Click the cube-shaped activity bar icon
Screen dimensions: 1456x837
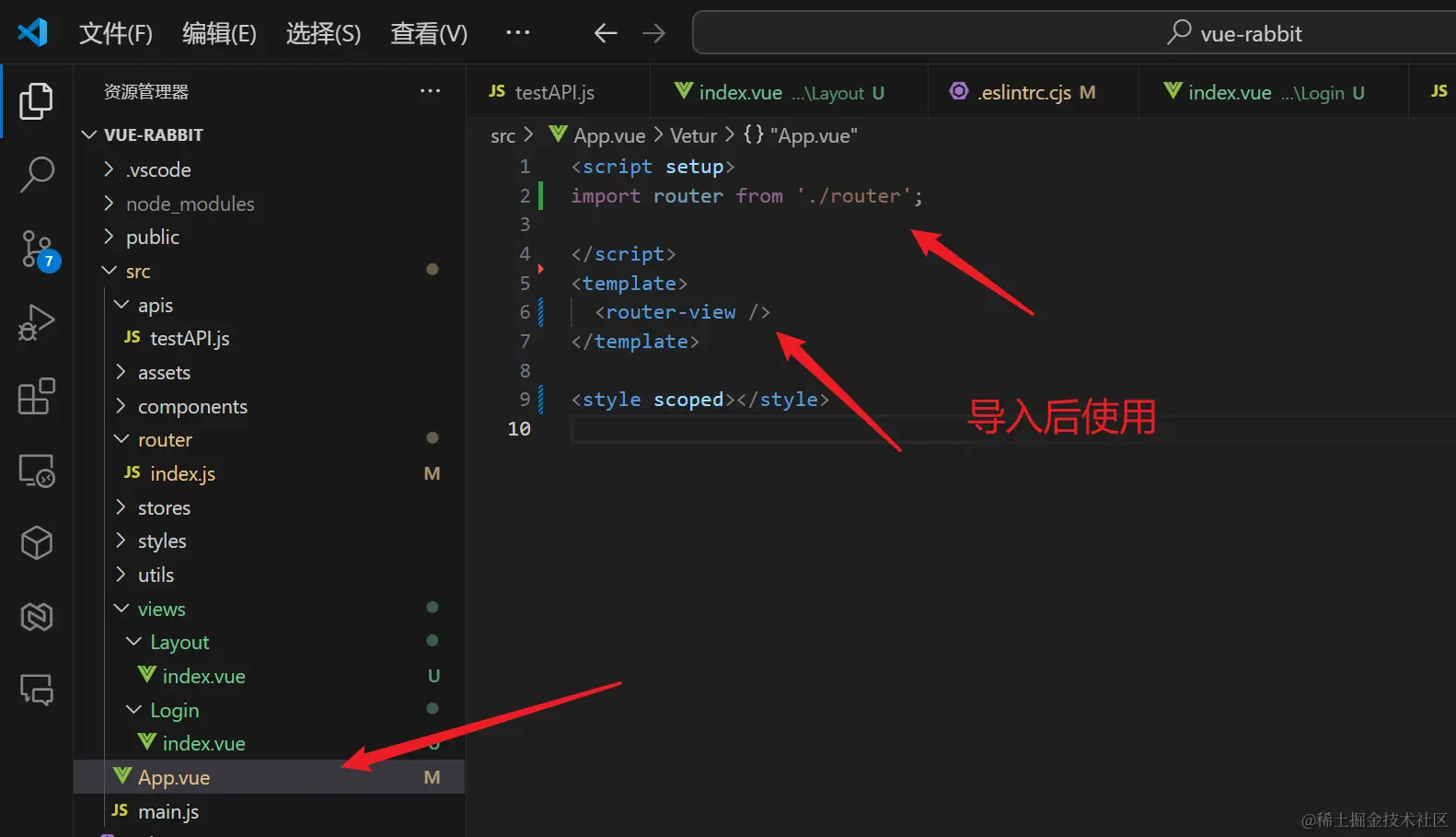[x=36, y=542]
